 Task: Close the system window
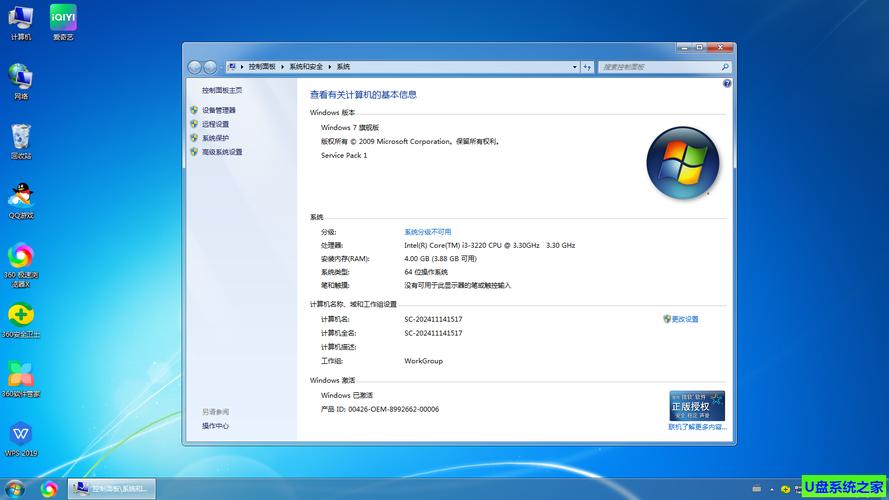pyautogui.click(x=720, y=48)
